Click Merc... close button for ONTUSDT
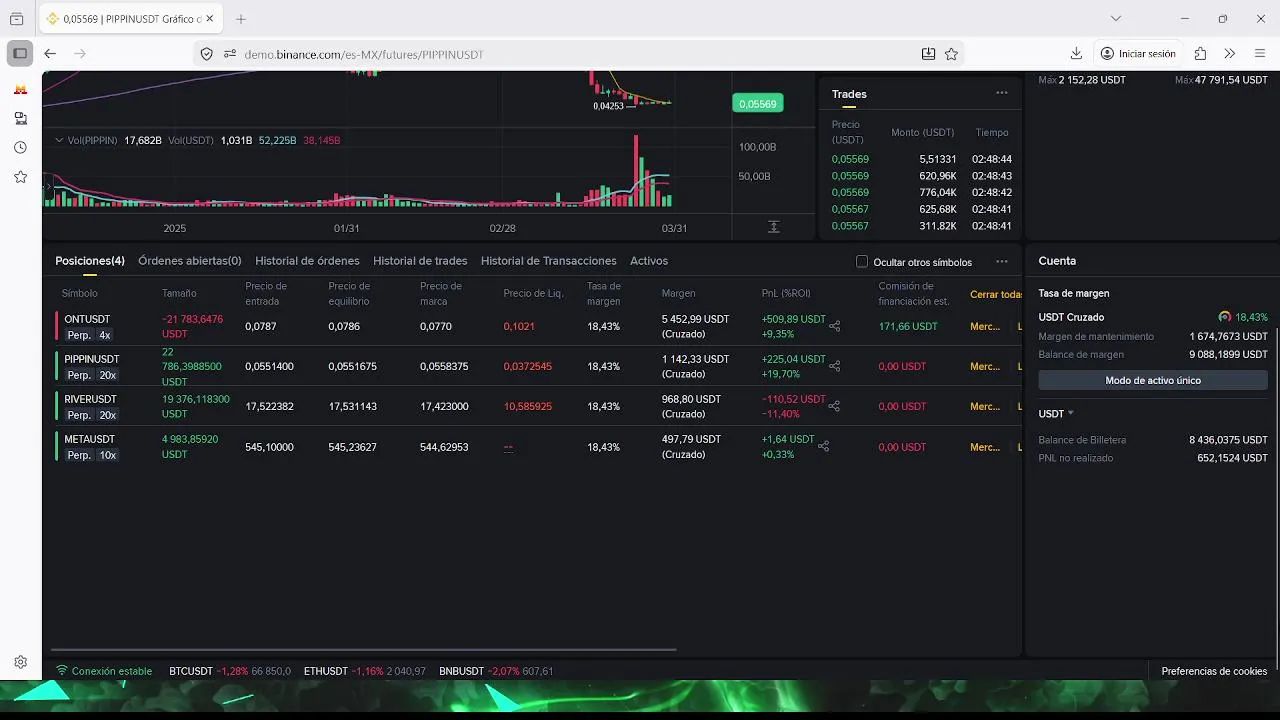The image size is (1280, 720). tap(985, 326)
